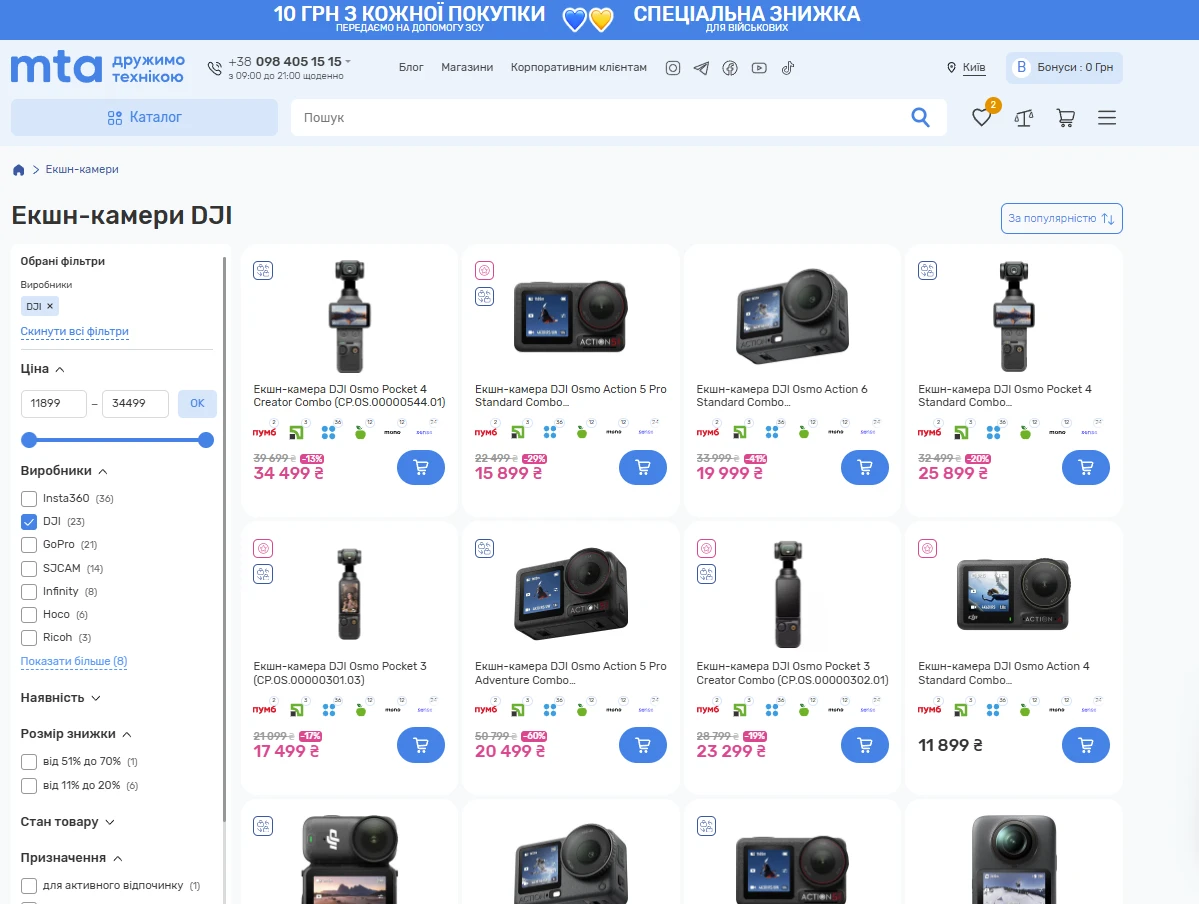Click the minimum price slider handle

(x=29, y=440)
